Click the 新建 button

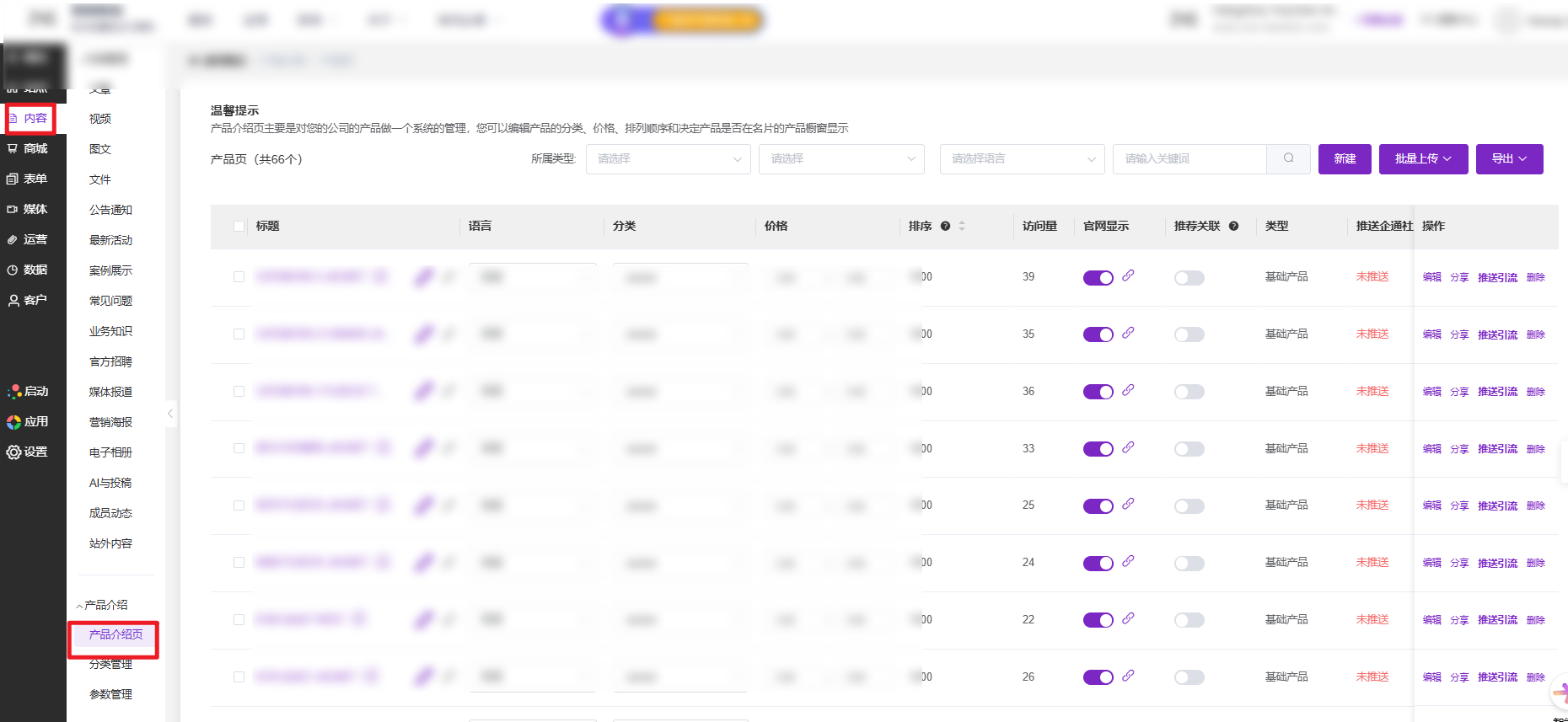pyautogui.click(x=1344, y=159)
